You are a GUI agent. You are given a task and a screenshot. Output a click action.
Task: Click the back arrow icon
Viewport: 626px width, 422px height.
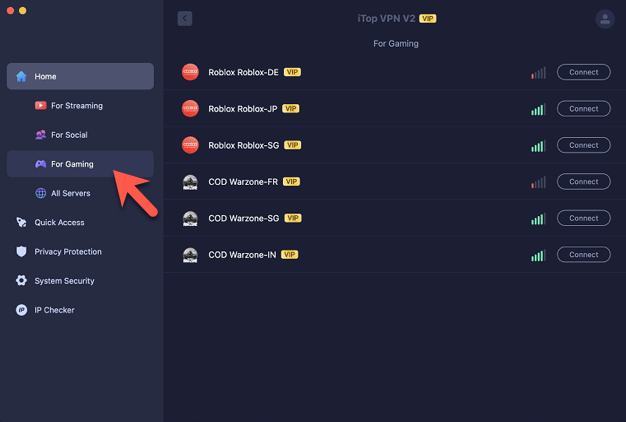pos(185,18)
